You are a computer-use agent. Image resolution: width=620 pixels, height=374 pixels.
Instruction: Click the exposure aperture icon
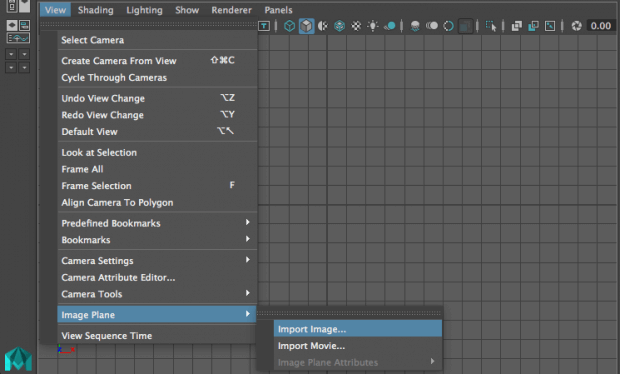click(x=577, y=26)
